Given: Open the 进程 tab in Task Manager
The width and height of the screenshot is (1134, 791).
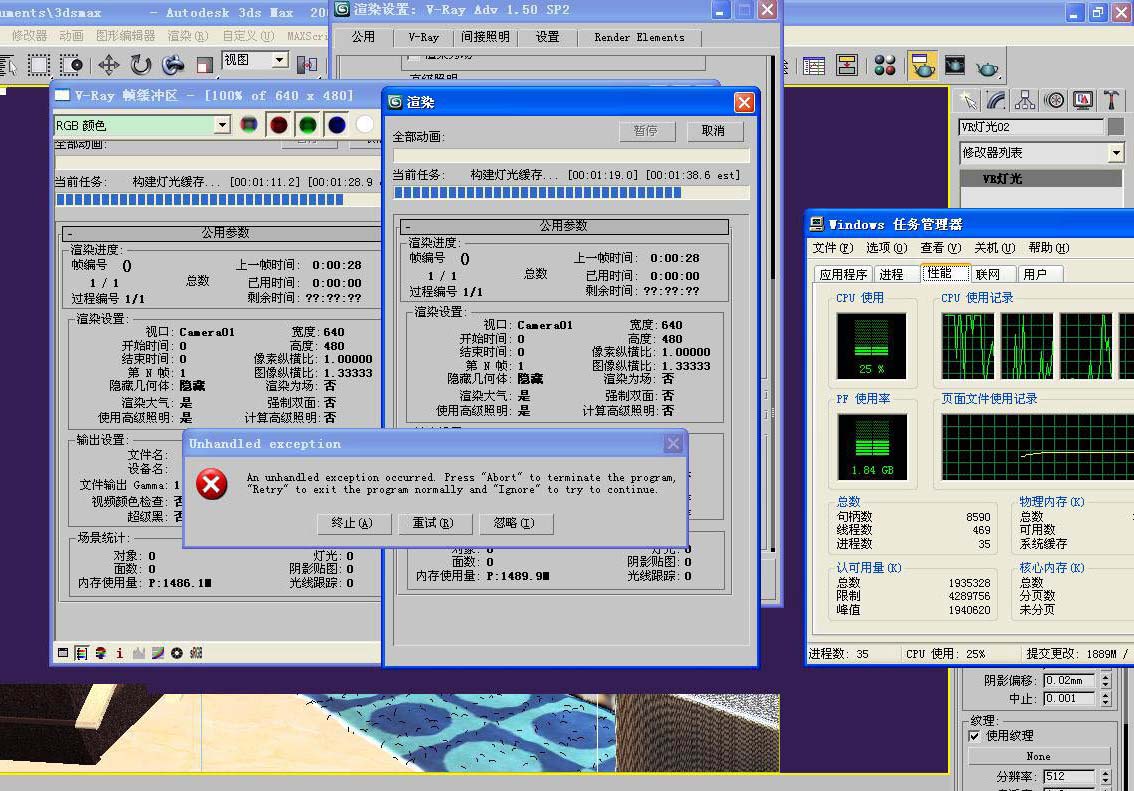Looking at the screenshot, I should (891, 274).
